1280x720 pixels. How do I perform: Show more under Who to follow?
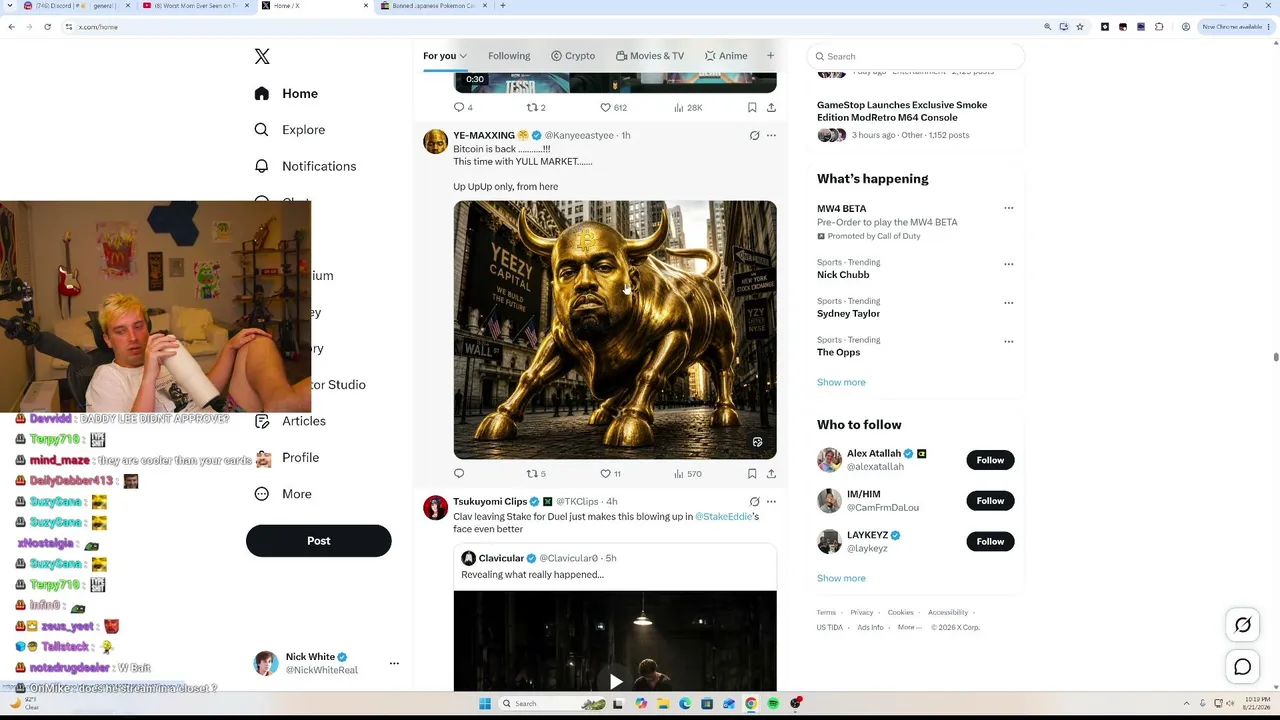coord(841,578)
